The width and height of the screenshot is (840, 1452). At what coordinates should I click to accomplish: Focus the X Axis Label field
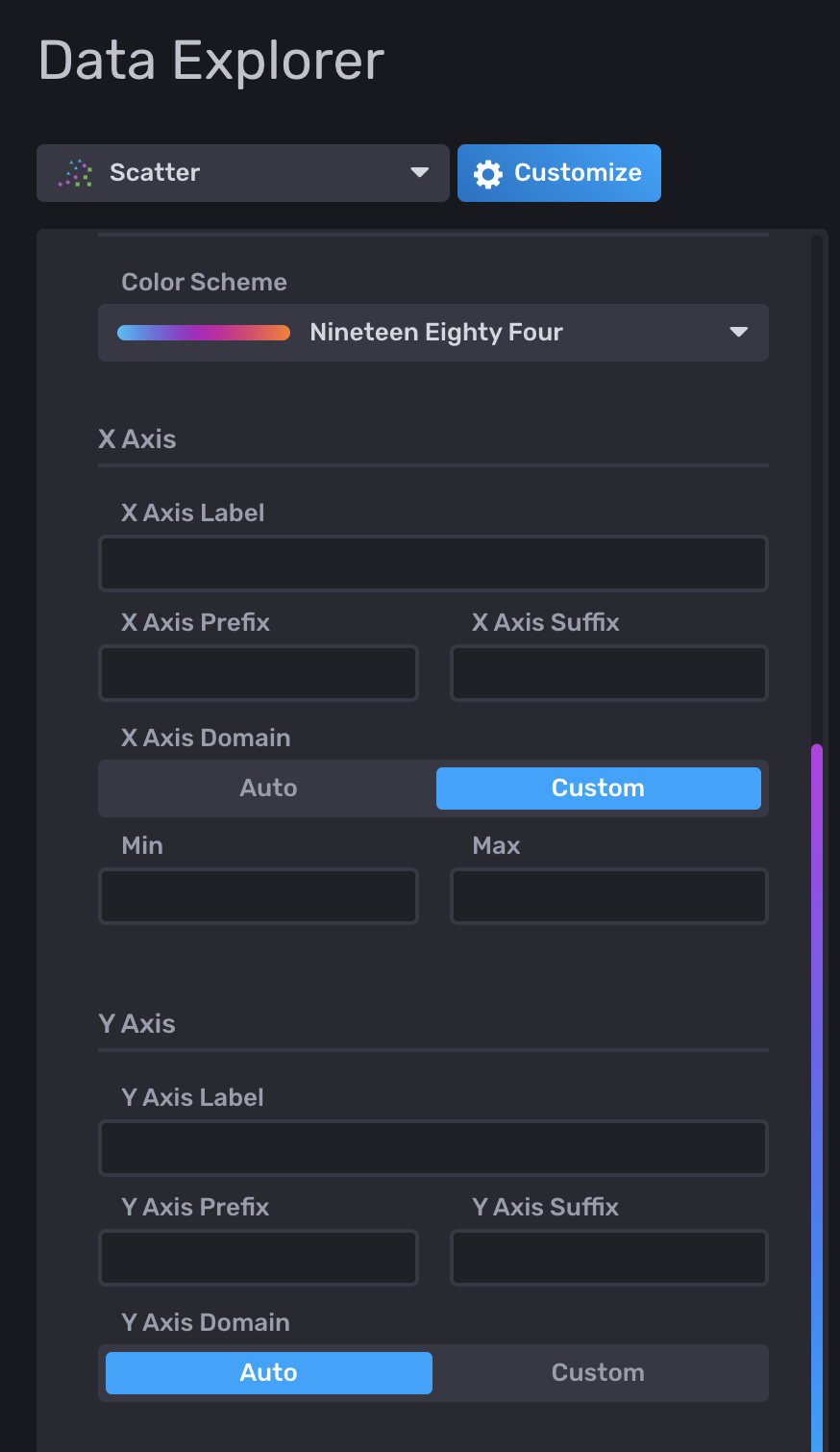point(432,563)
